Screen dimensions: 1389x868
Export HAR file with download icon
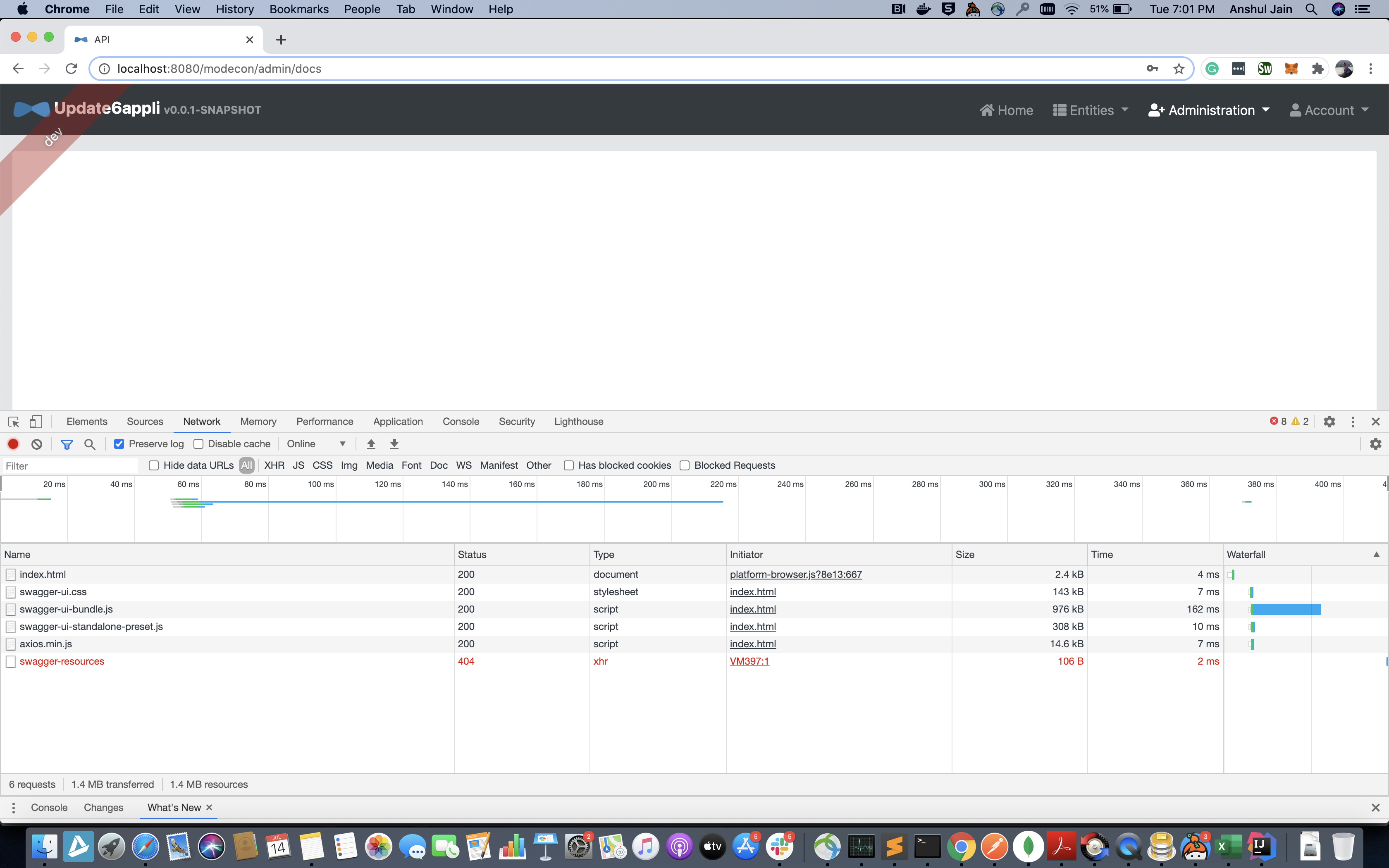(x=394, y=444)
